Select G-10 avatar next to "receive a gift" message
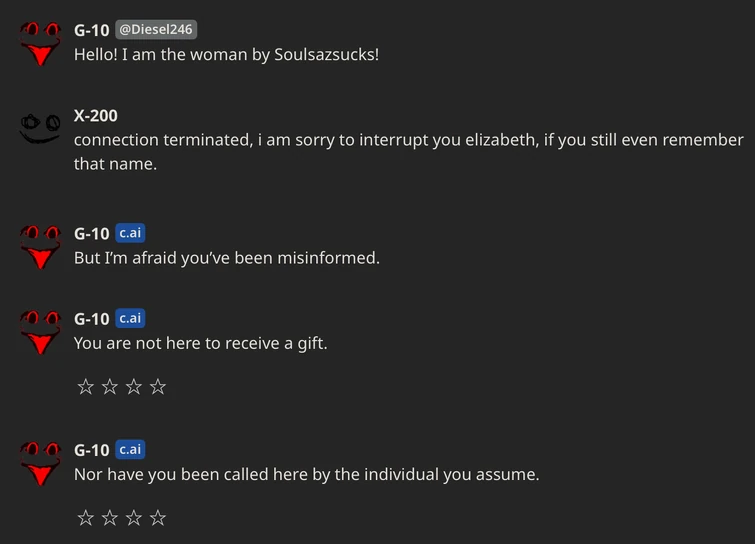The image size is (755, 544). (x=40, y=331)
